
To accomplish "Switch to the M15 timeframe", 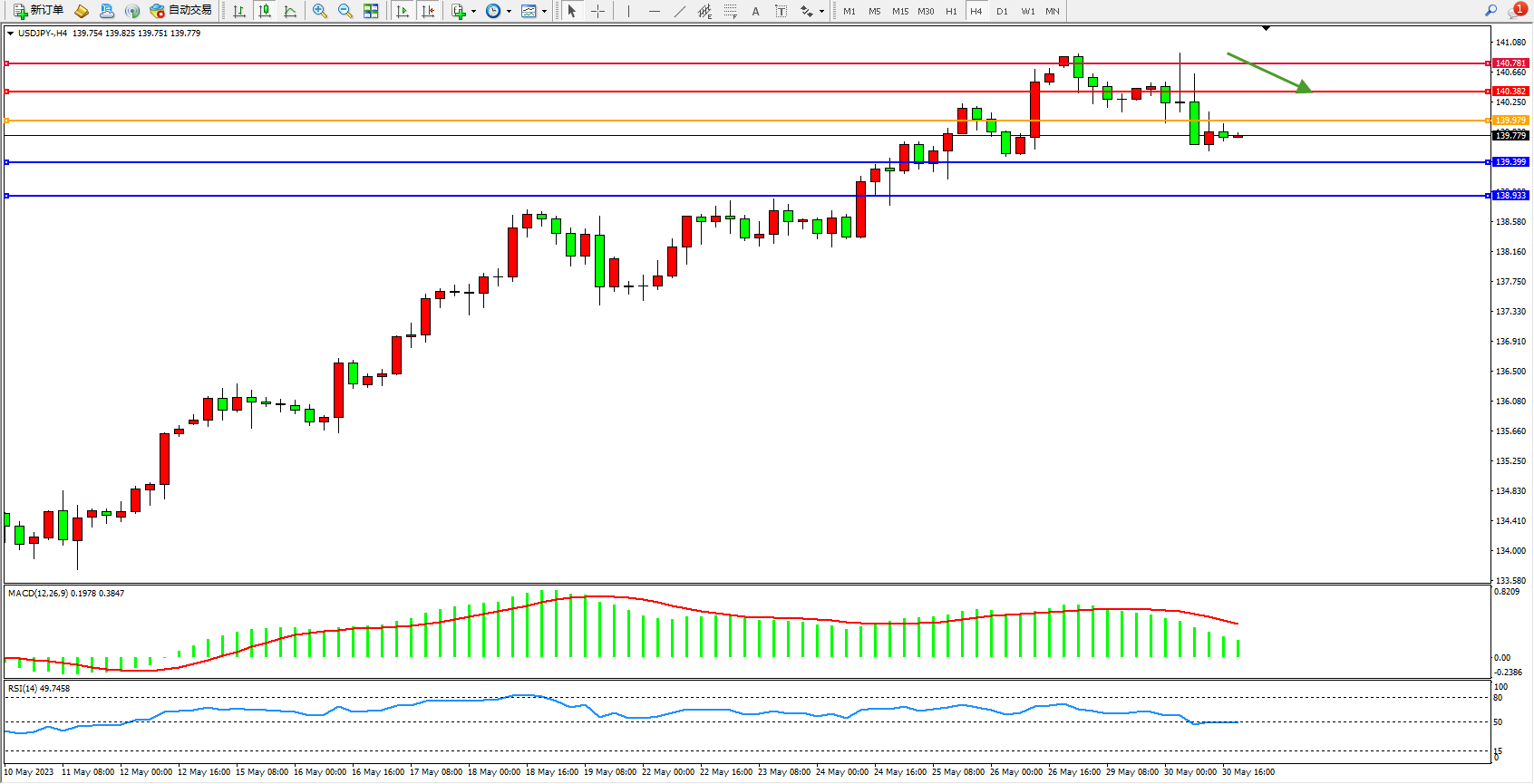I will (899, 11).
